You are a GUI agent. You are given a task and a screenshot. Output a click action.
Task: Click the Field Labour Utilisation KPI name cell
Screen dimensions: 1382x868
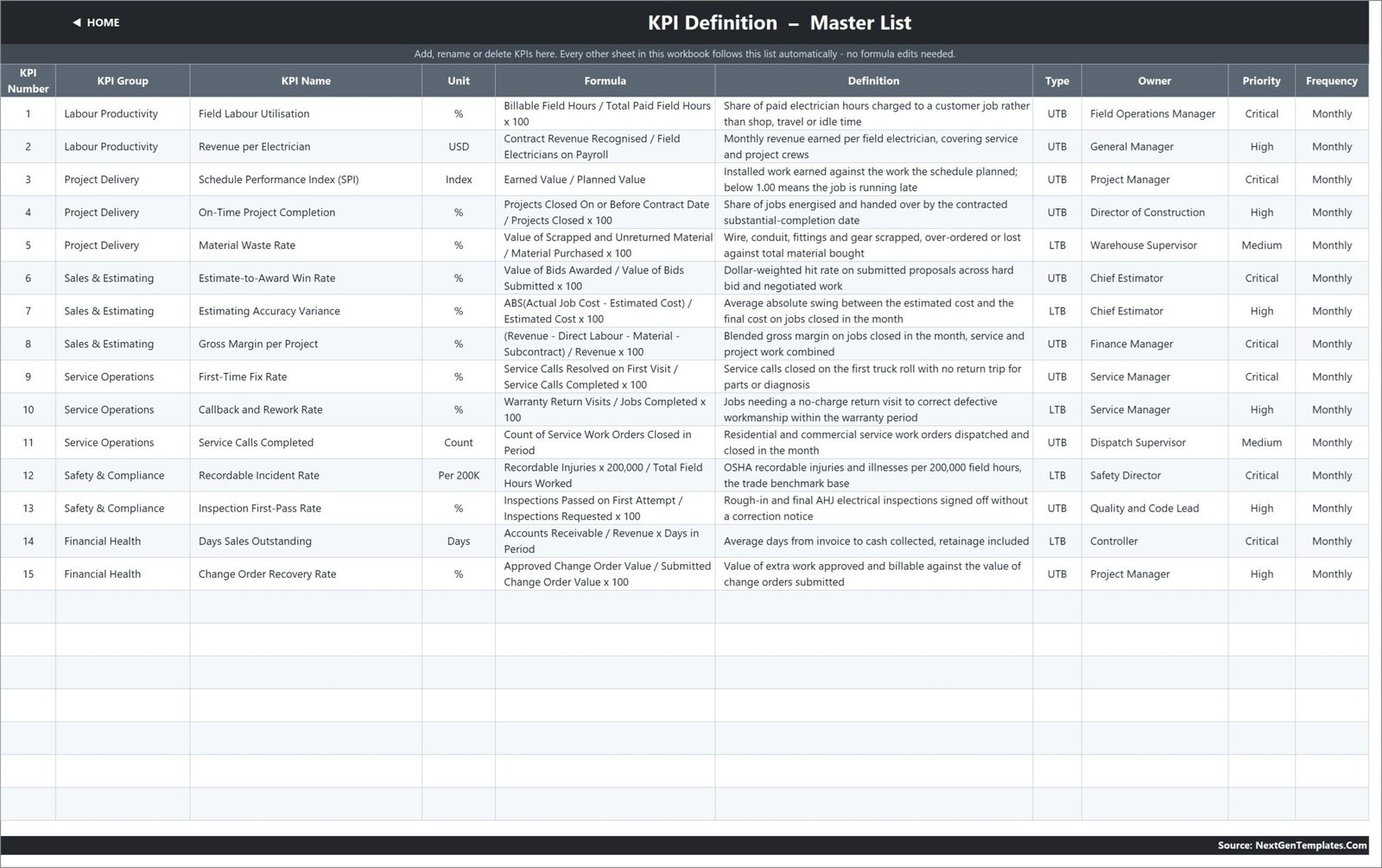[306, 114]
